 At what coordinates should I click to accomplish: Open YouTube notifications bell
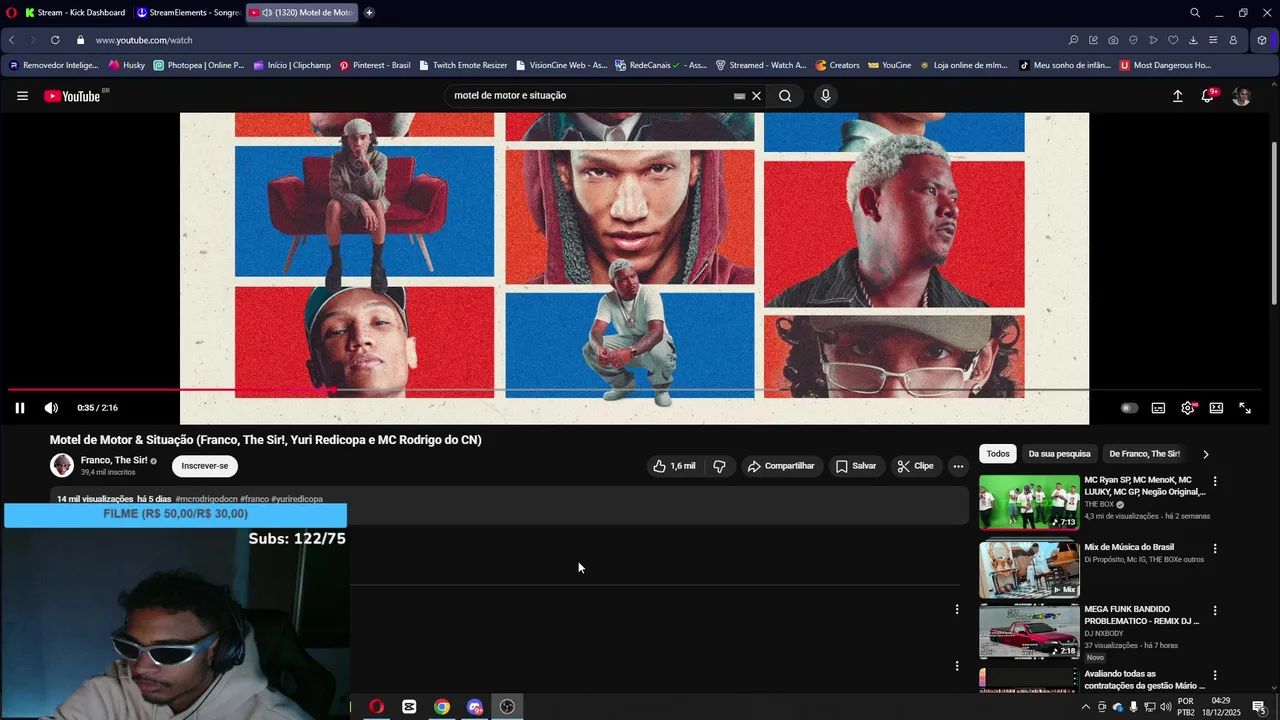pyautogui.click(x=1208, y=96)
